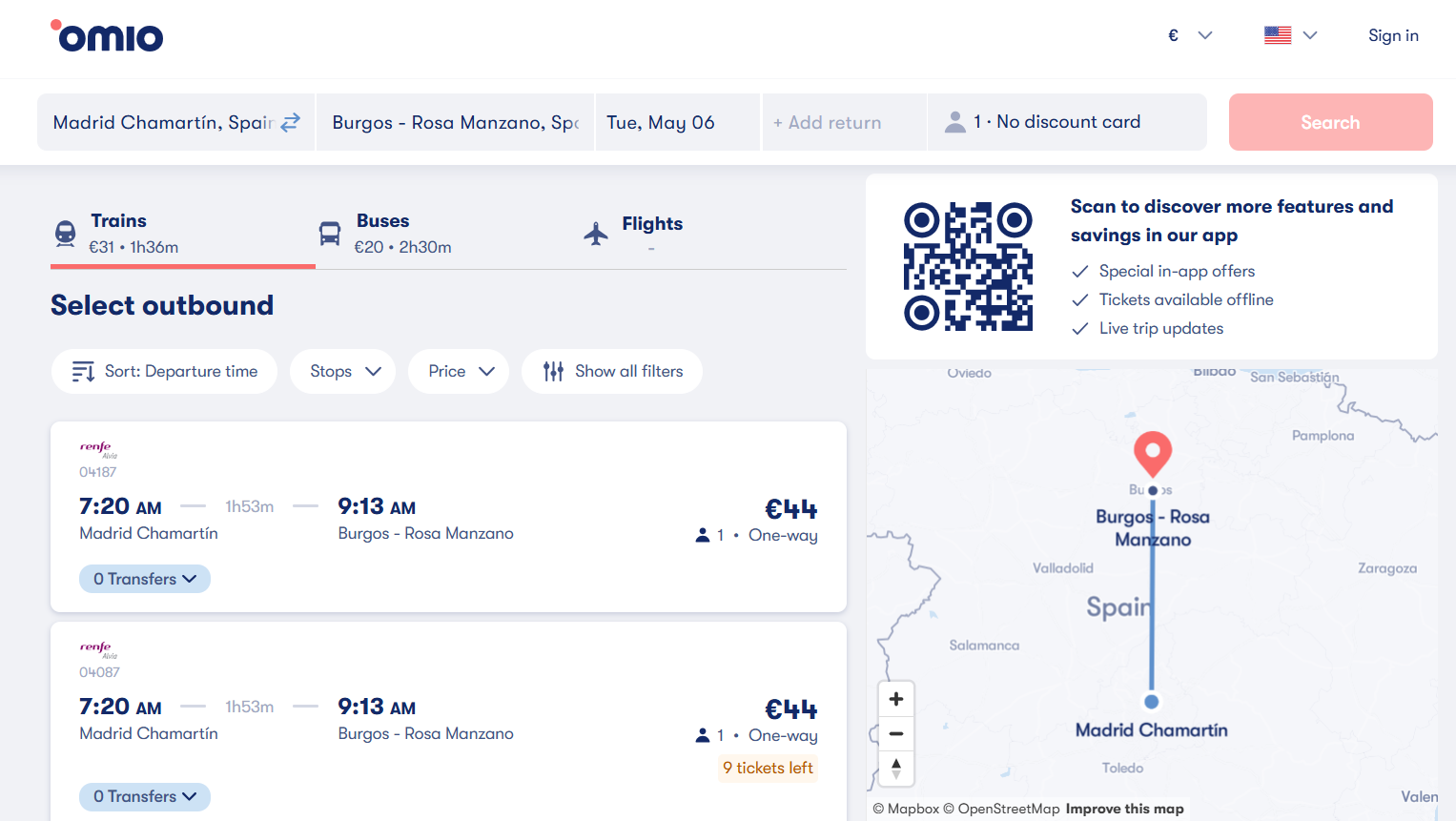Click the sort lines icon
The height and width of the screenshot is (821, 1456).
click(x=83, y=371)
